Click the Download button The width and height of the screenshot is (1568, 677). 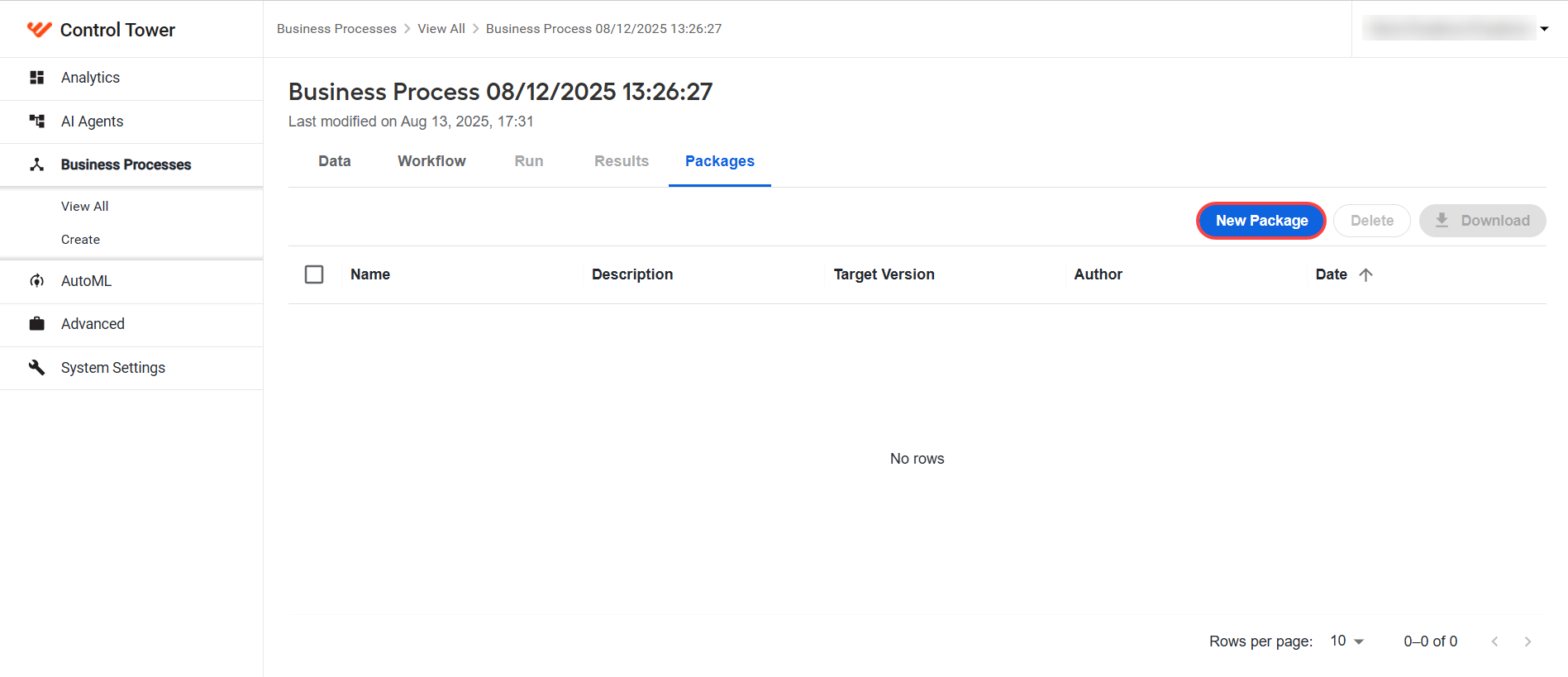(x=1483, y=221)
